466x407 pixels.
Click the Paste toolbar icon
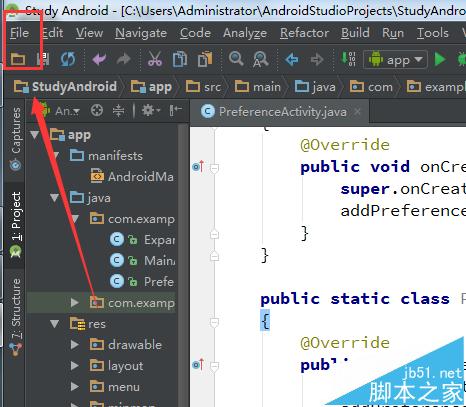pos(205,59)
